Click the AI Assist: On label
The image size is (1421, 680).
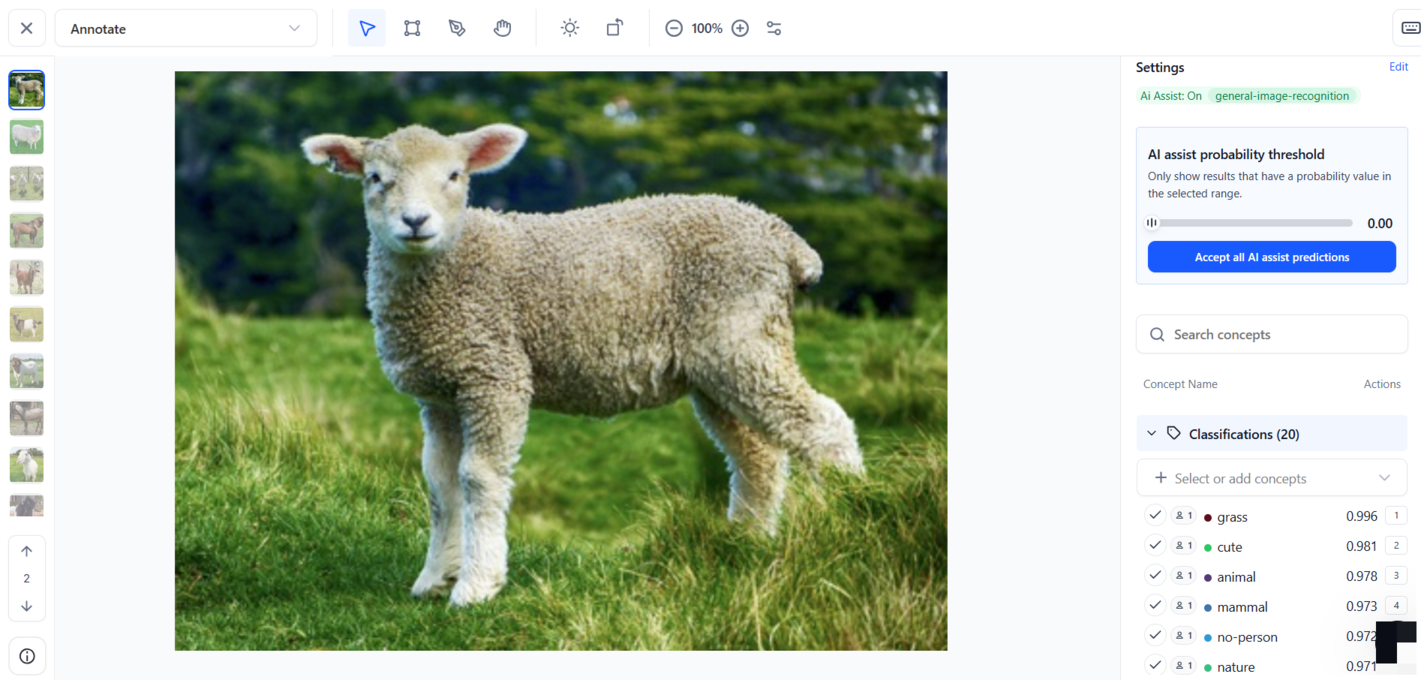(x=1171, y=96)
